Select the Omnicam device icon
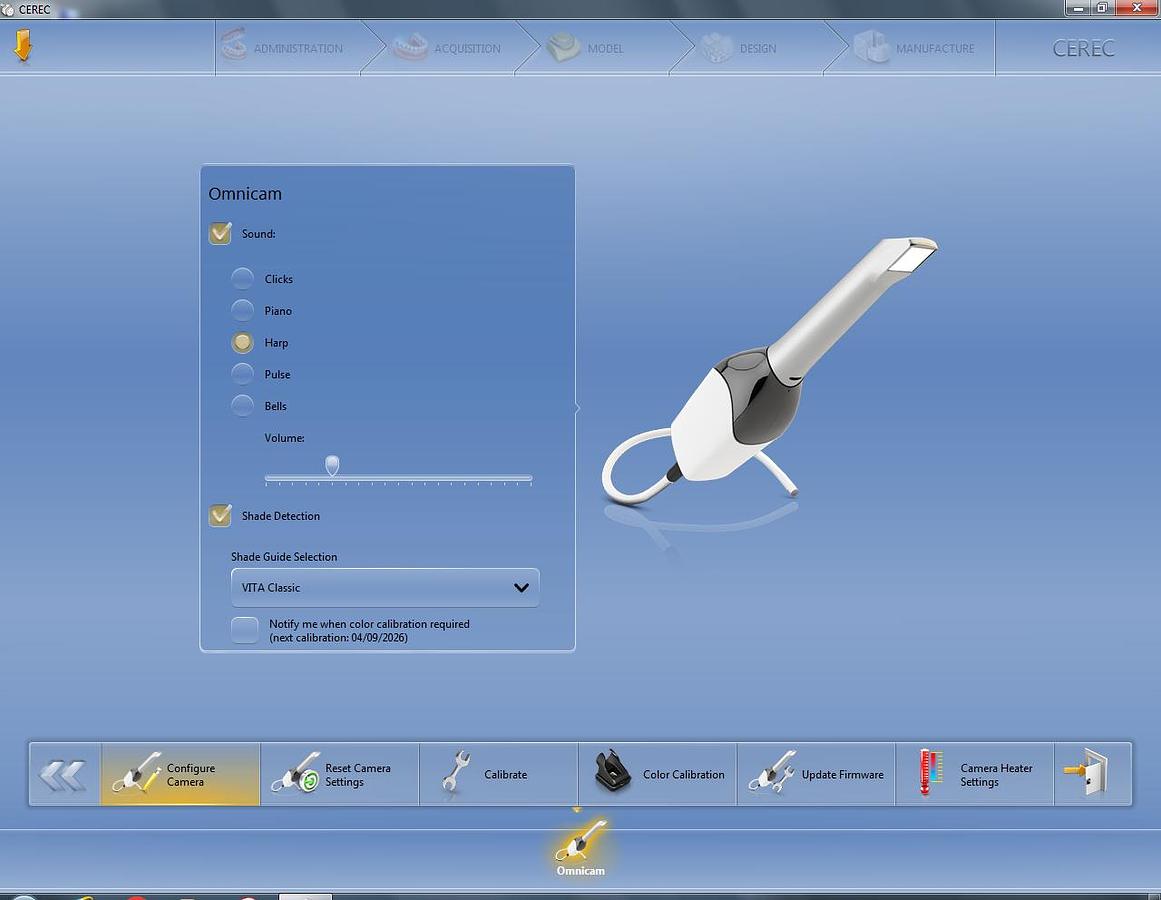This screenshot has width=1161, height=900. (x=580, y=845)
